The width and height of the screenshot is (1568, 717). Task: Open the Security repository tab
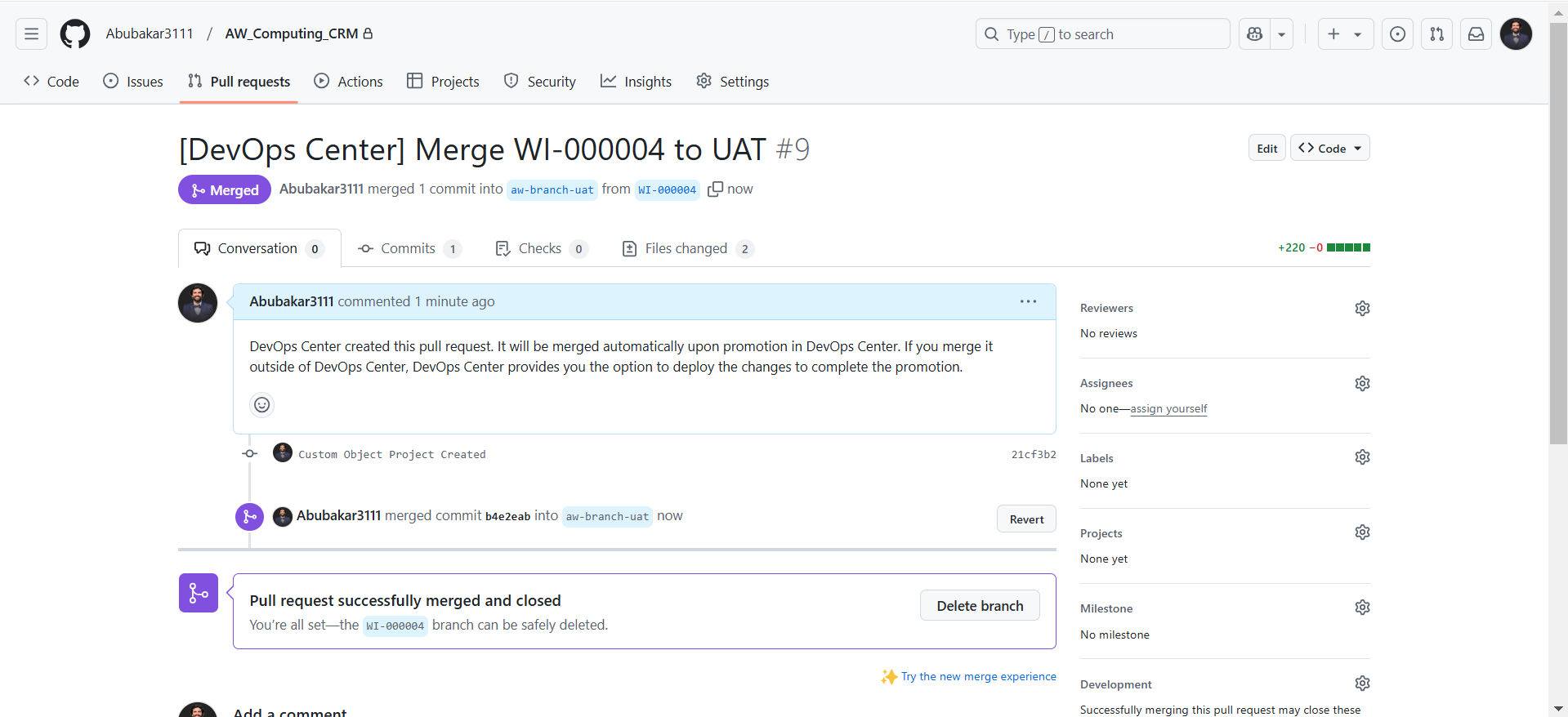tap(540, 82)
